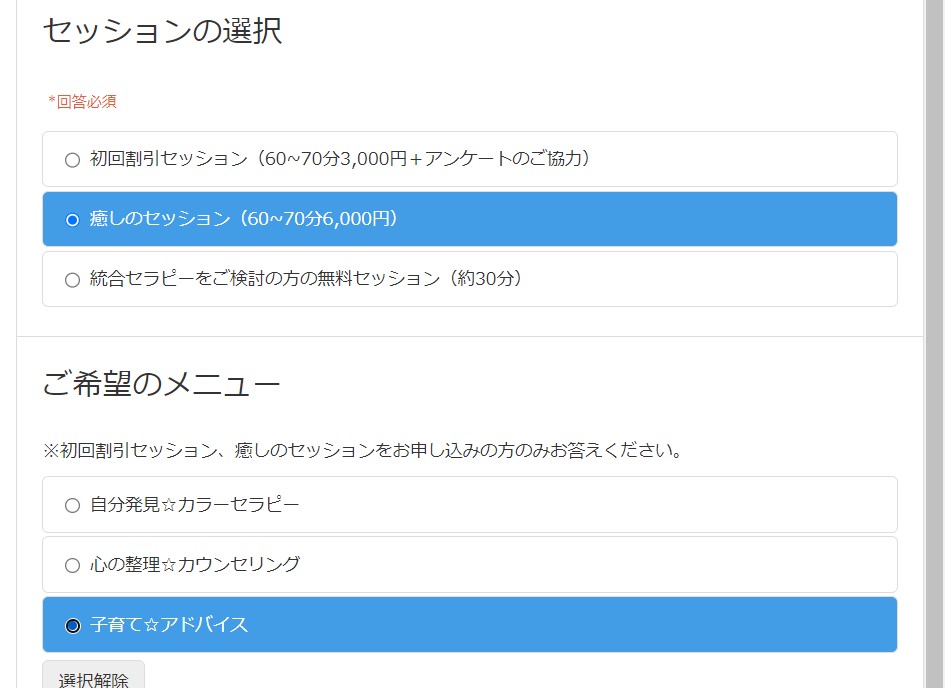Click the セッションの選択 heading
This screenshot has width=952, height=688.
click(163, 30)
